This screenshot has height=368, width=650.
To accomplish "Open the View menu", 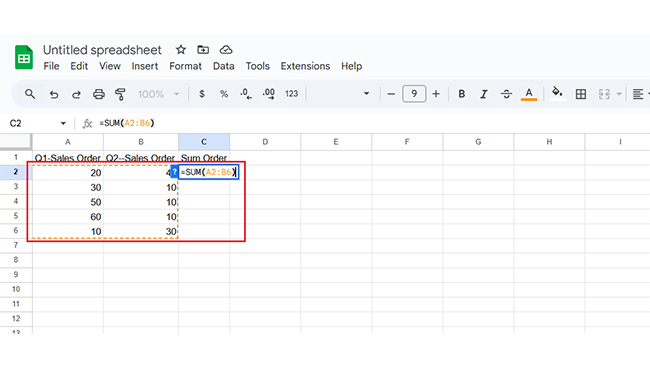I will (109, 66).
